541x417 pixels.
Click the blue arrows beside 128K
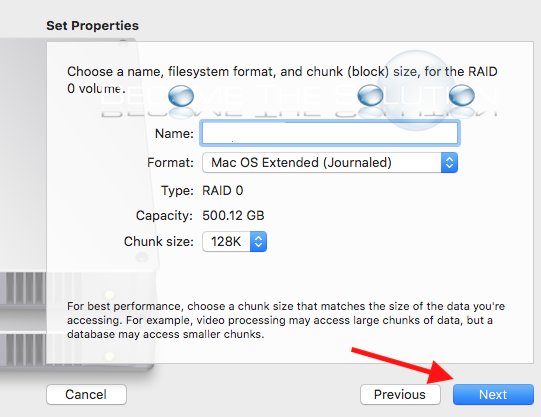(258, 241)
